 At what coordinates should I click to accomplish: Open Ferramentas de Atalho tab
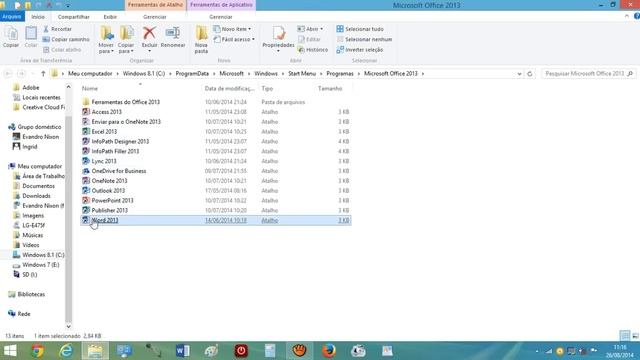coord(155,5)
